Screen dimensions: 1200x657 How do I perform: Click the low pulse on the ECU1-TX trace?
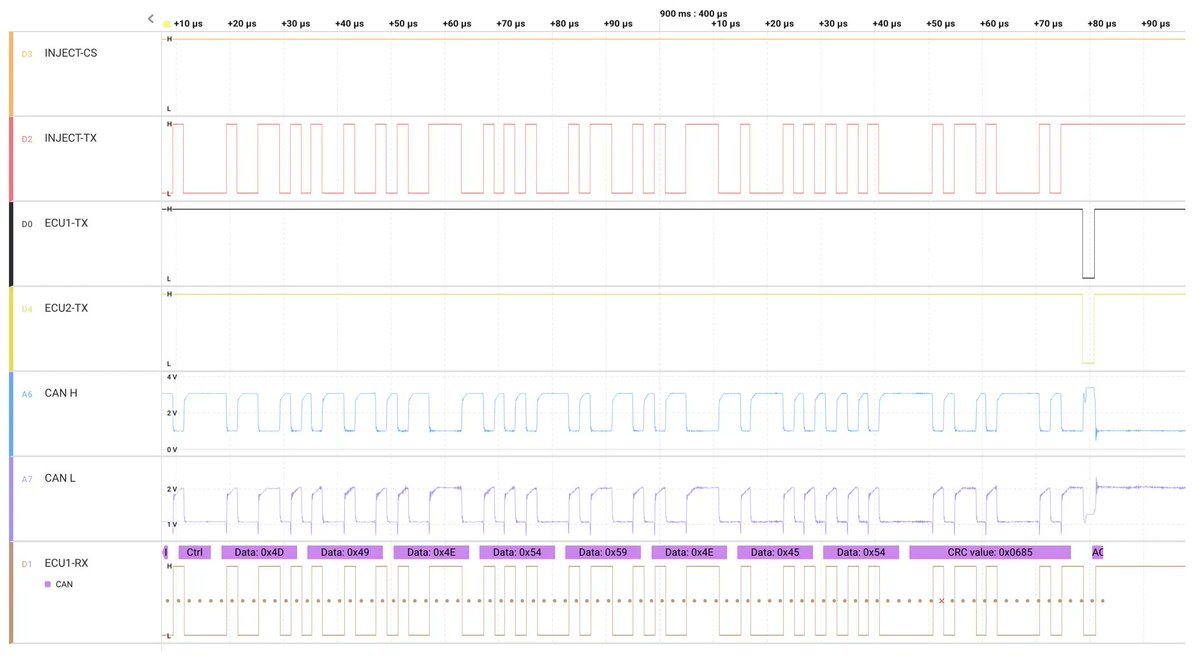point(1089,244)
